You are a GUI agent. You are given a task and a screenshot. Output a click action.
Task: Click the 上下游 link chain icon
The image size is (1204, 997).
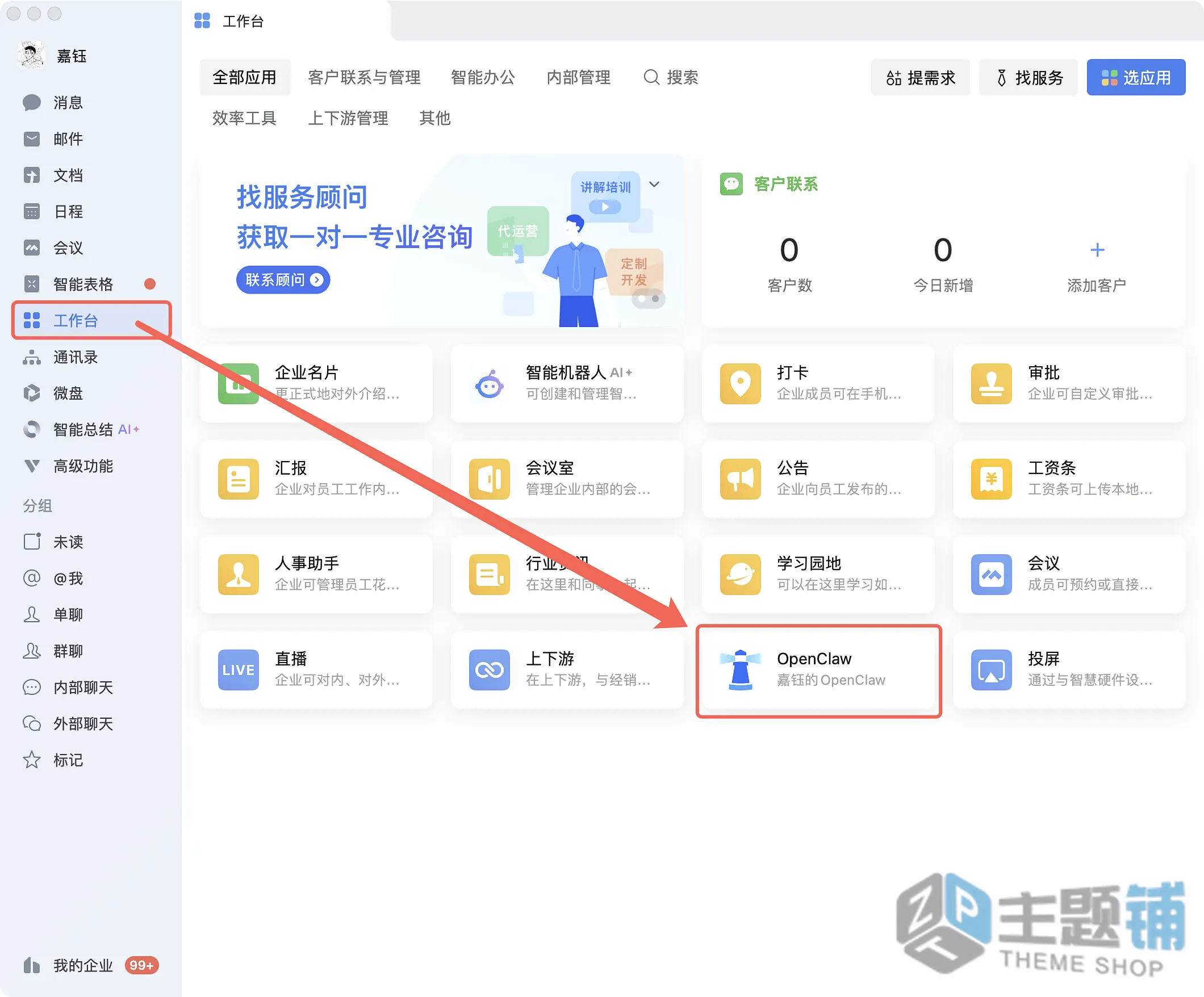click(x=489, y=669)
